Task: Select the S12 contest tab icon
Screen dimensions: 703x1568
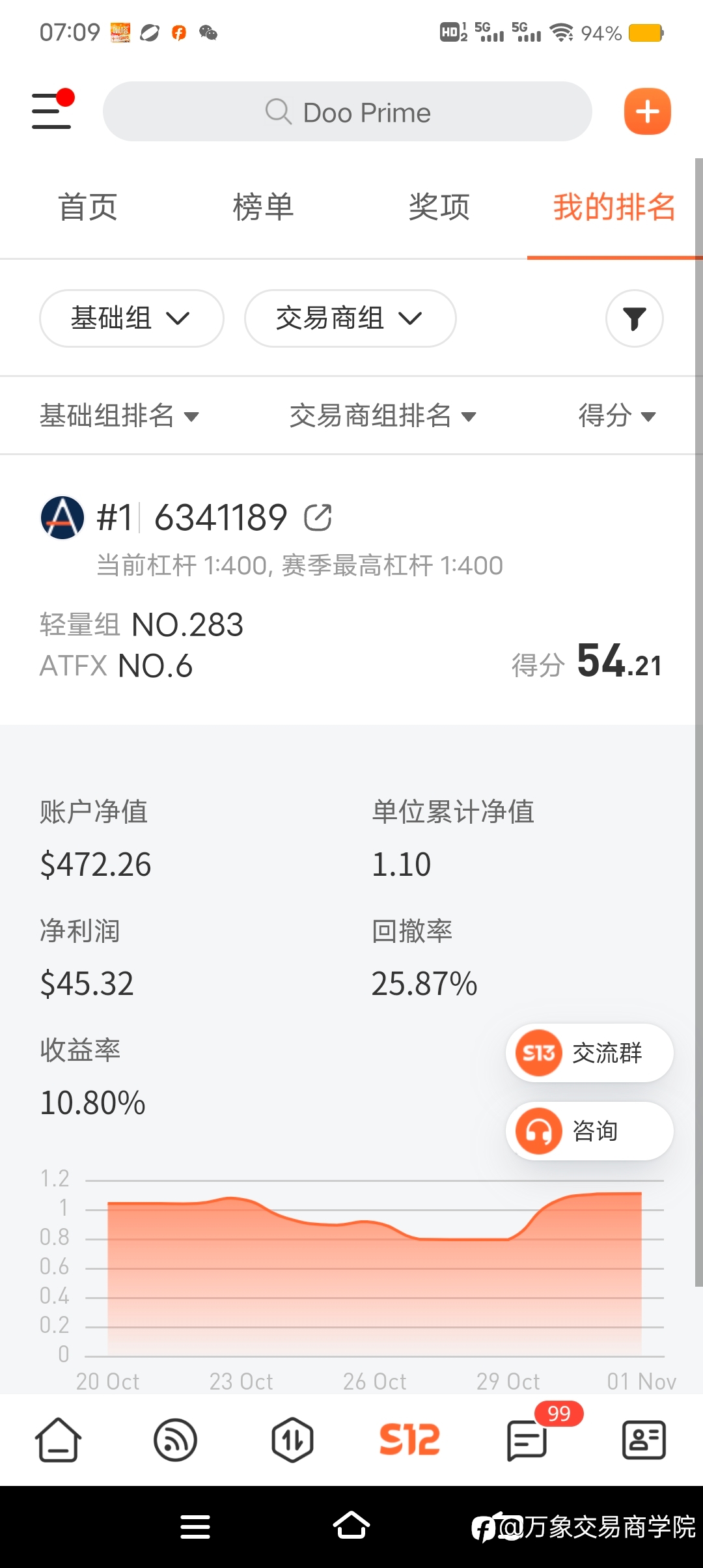Action: [409, 1440]
